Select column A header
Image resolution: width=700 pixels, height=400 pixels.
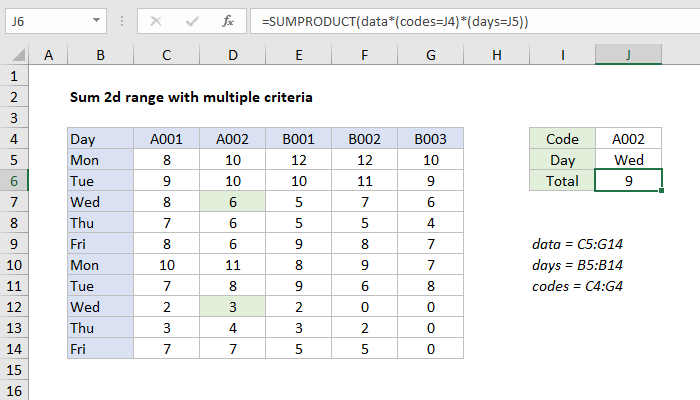(x=50, y=54)
